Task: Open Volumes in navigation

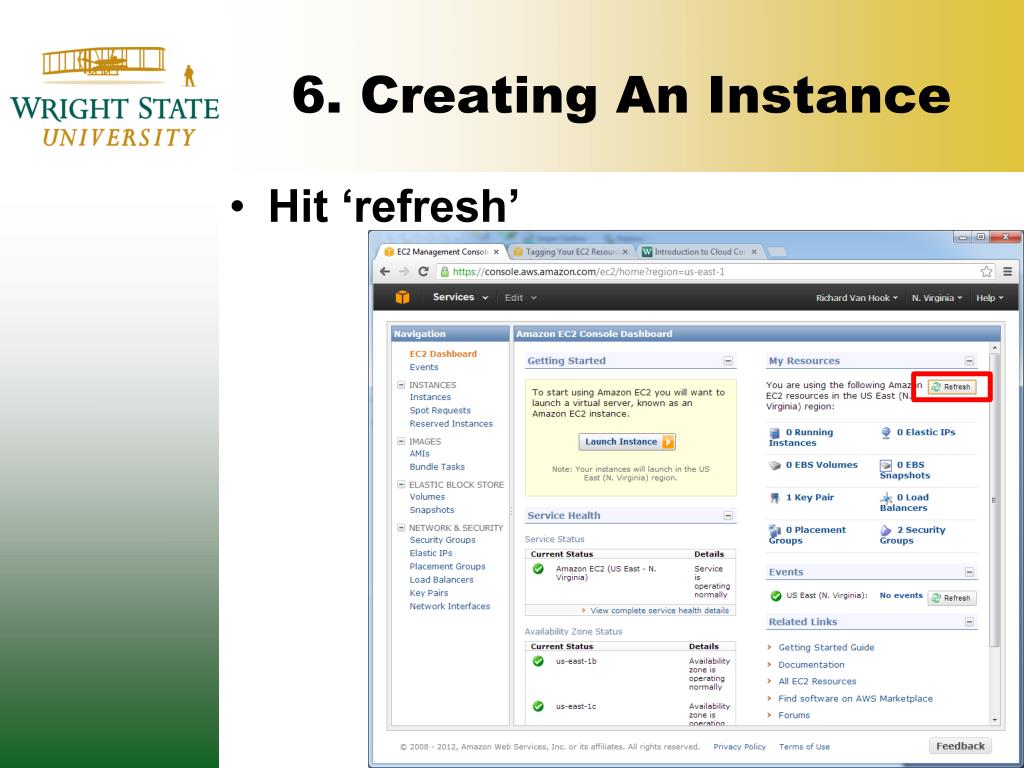Action: click(426, 496)
